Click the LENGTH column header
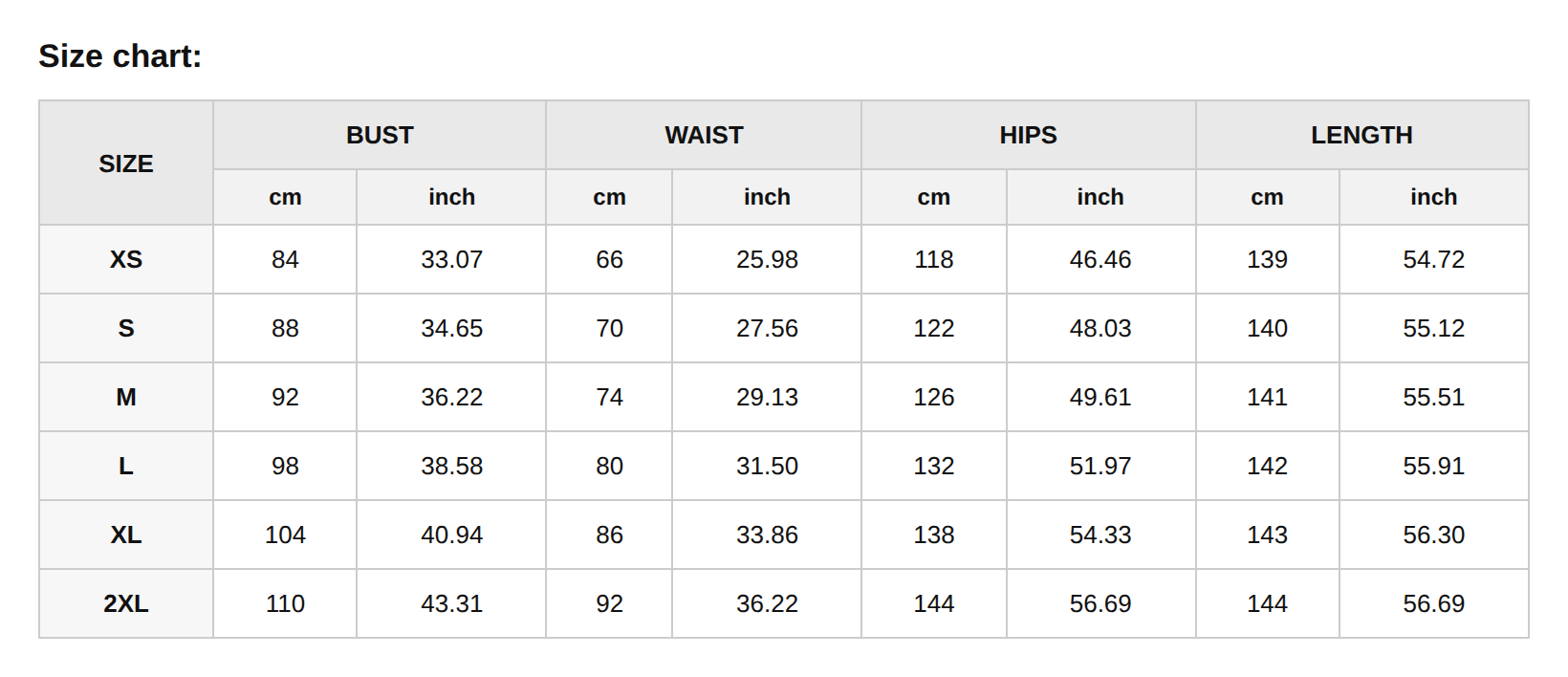The width and height of the screenshot is (1568, 677). [x=1361, y=136]
